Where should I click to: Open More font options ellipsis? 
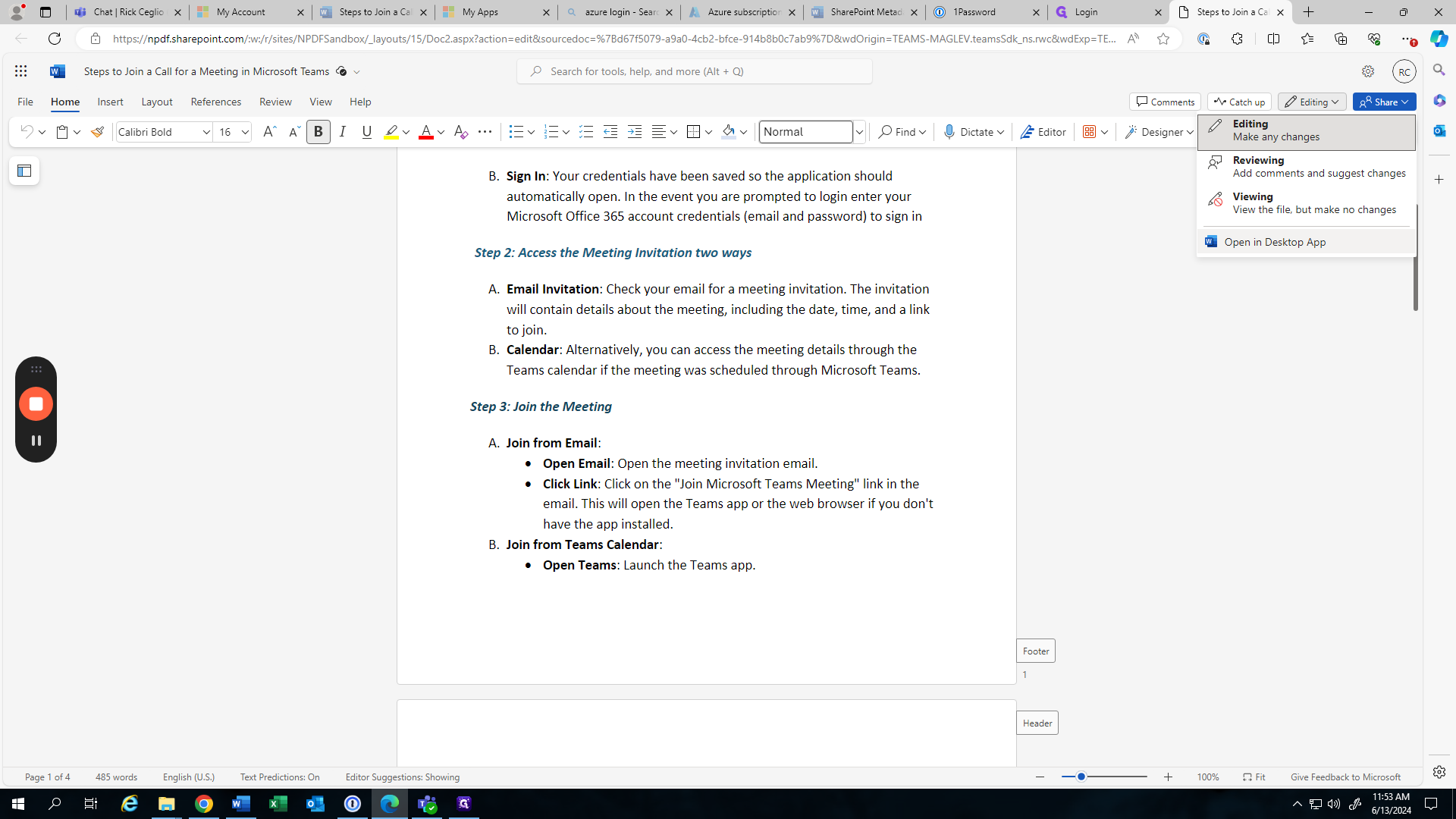485,132
